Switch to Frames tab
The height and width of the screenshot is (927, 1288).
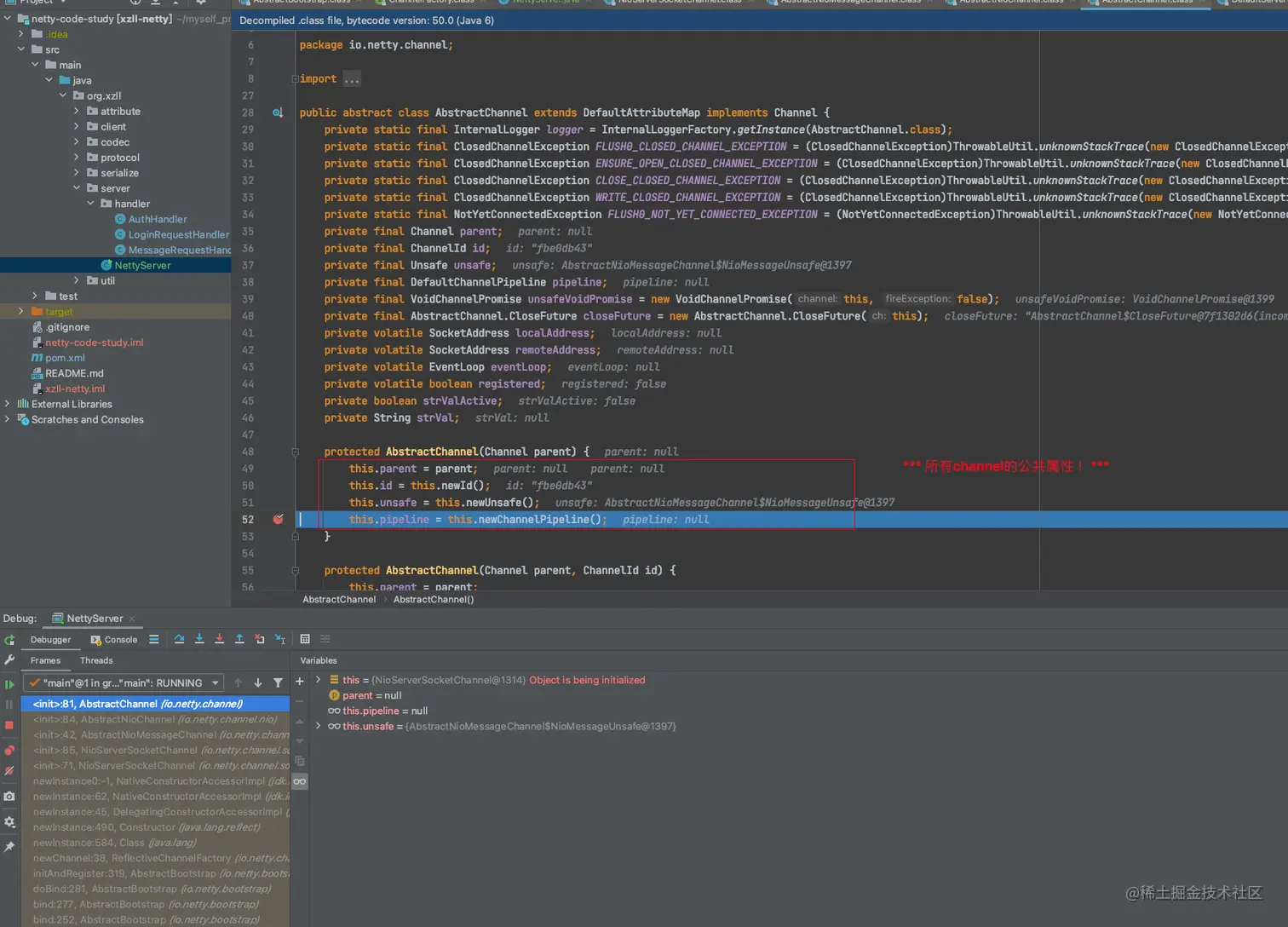[x=45, y=660]
